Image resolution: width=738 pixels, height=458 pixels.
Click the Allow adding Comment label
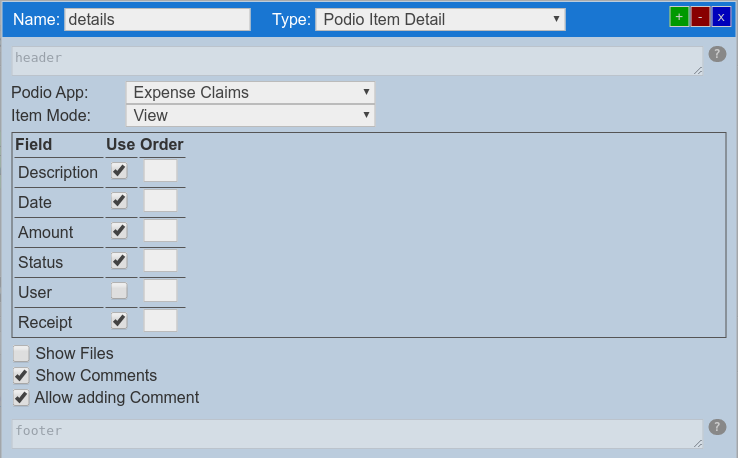pos(117,398)
